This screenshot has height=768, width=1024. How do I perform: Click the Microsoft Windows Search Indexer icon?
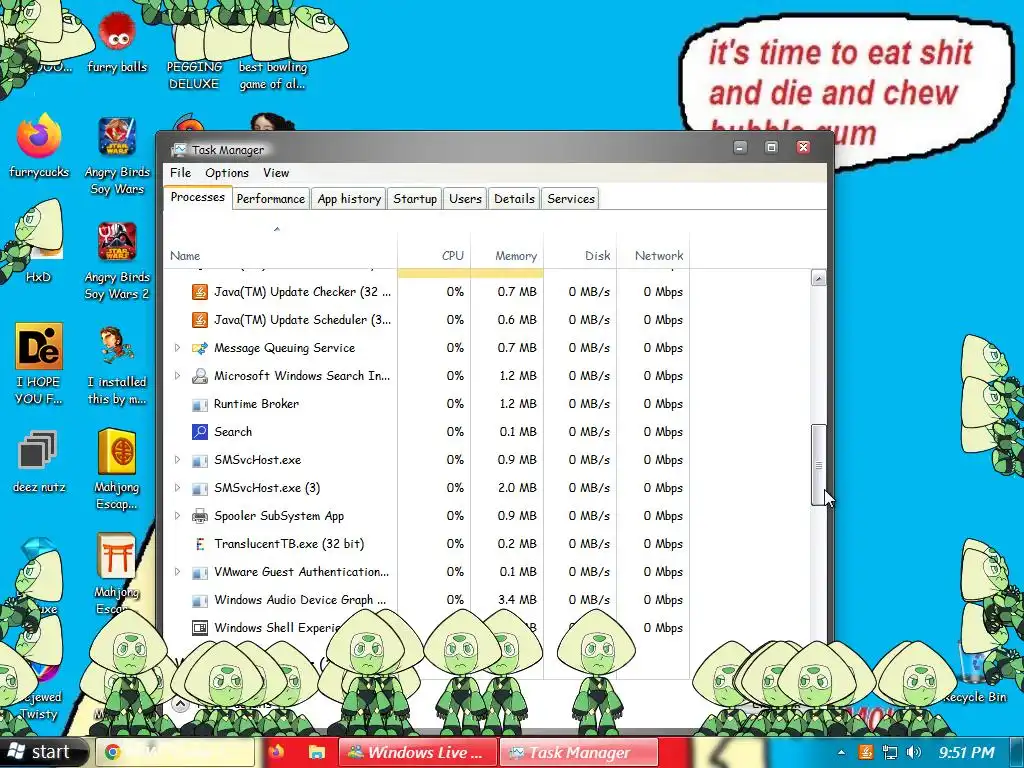tap(199, 376)
